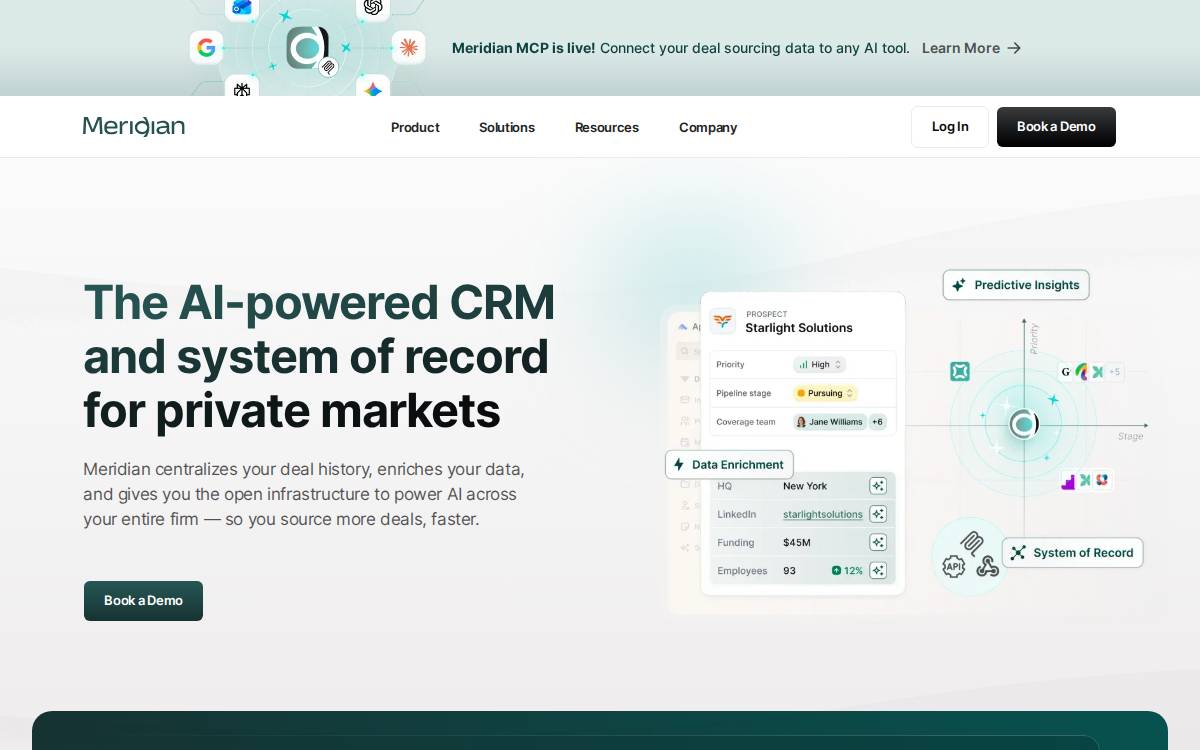
Task: Click the Claude starburst logo in the banner
Action: click(408, 47)
